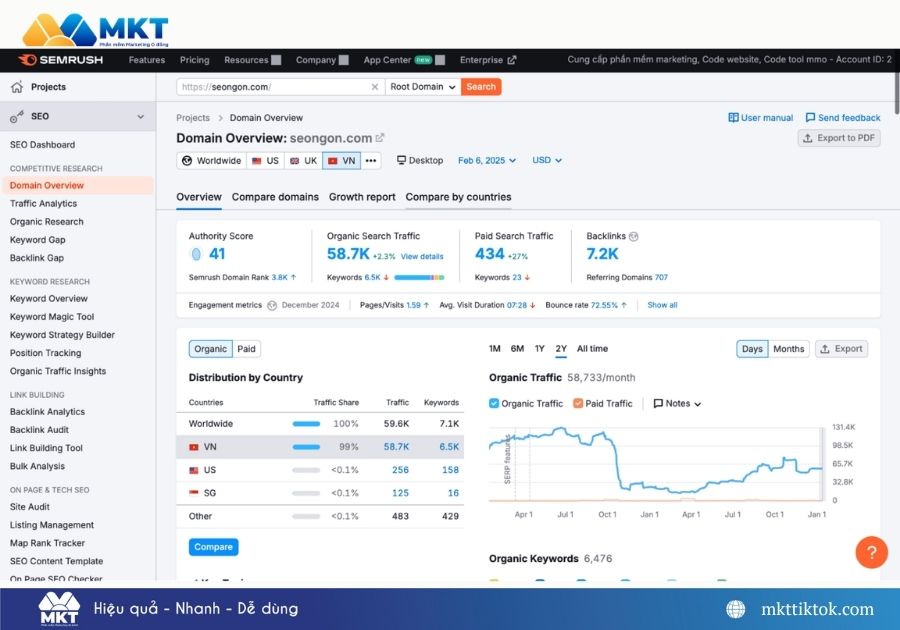Open Site Audit in sidebar
This screenshot has height=630, width=900.
coord(30,507)
